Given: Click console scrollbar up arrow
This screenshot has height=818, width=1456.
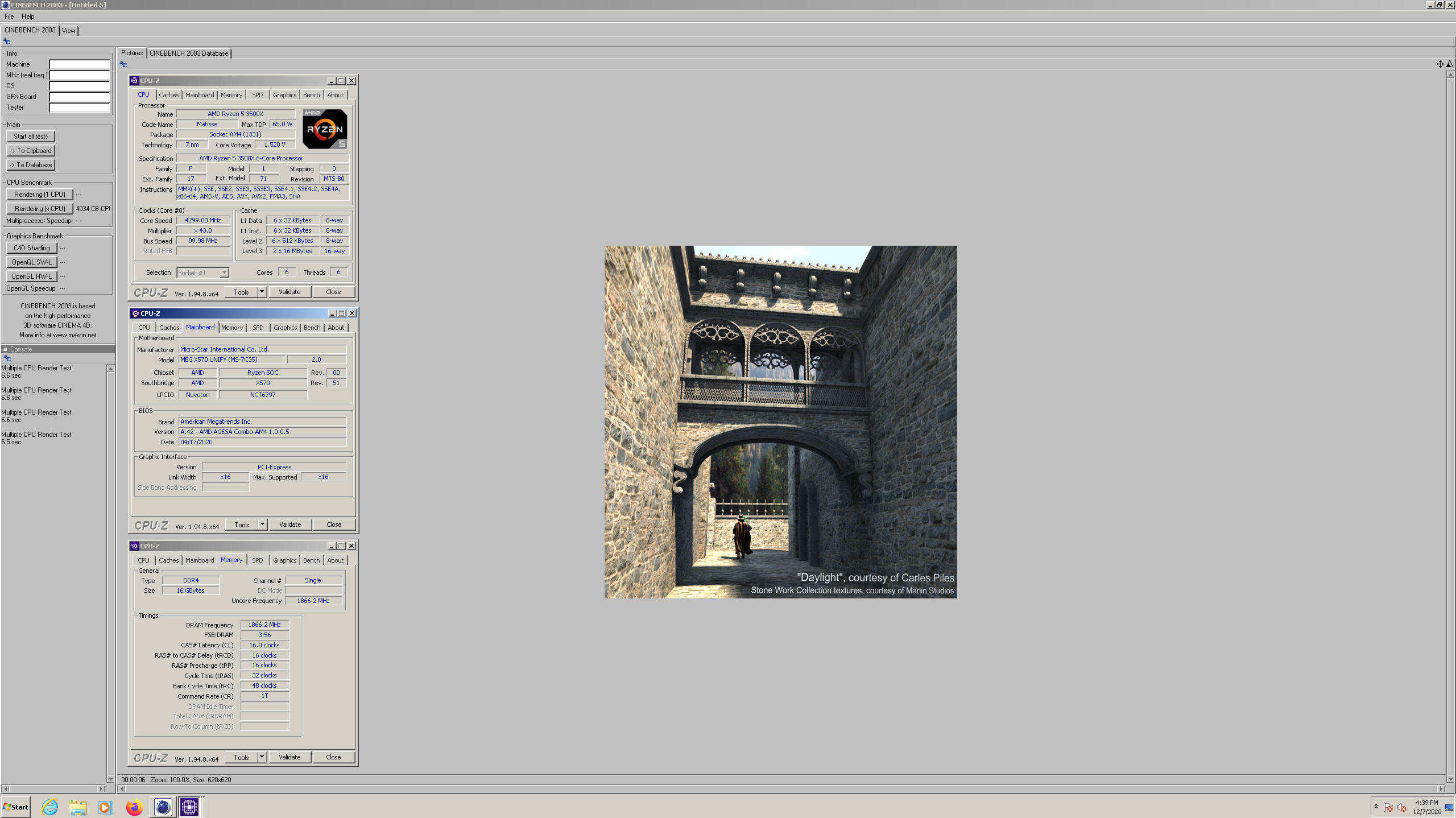Looking at the screenshot, I should pos(110,369).
